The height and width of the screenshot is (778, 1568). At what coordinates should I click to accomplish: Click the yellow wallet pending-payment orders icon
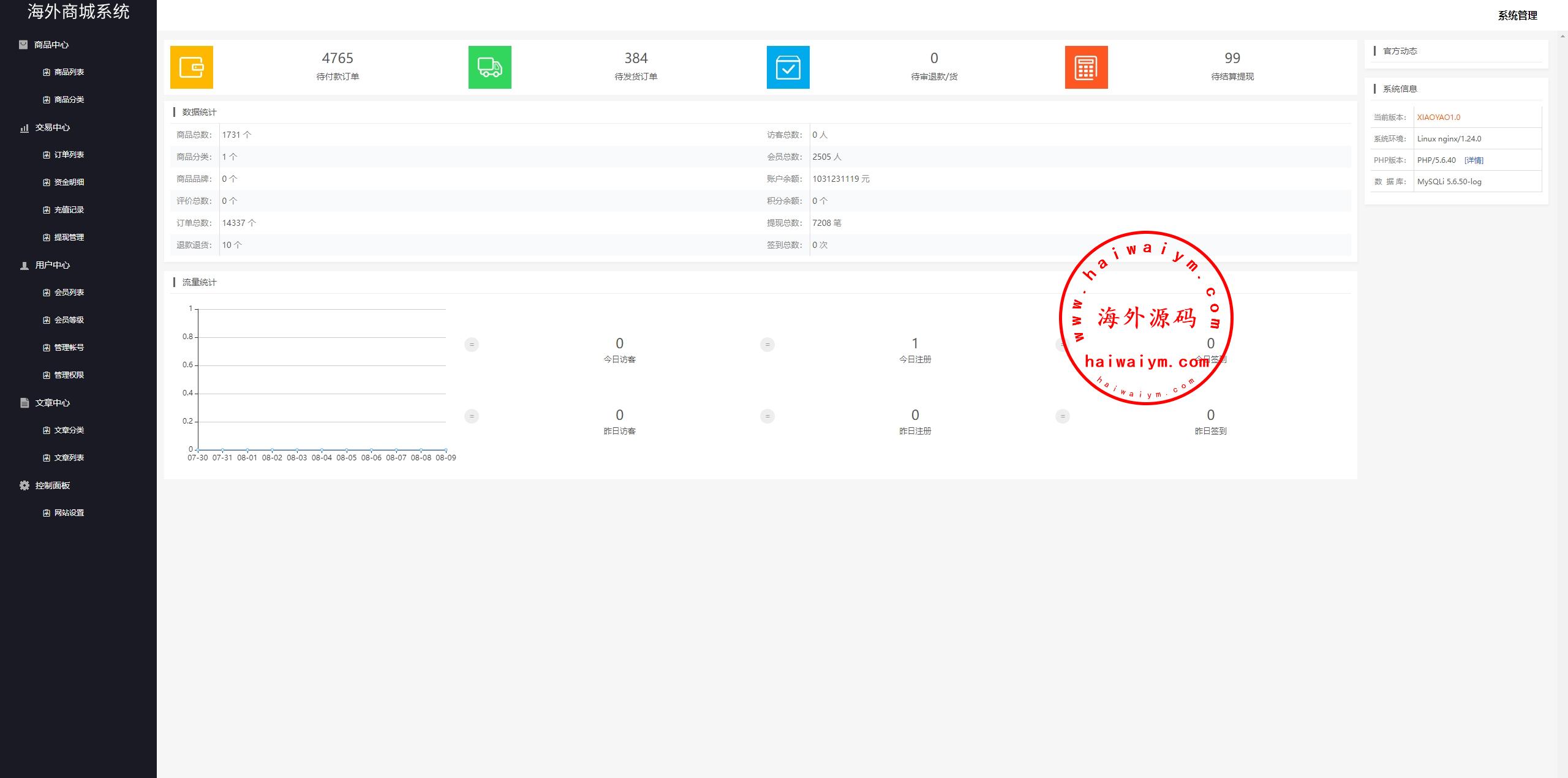click(x=191, y=67)
